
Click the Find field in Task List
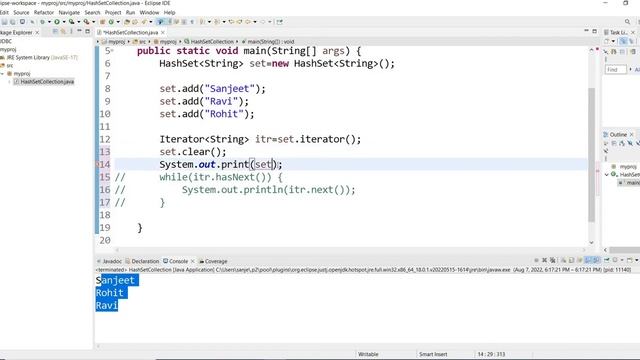pyautogui.click(x=616, y=70)
